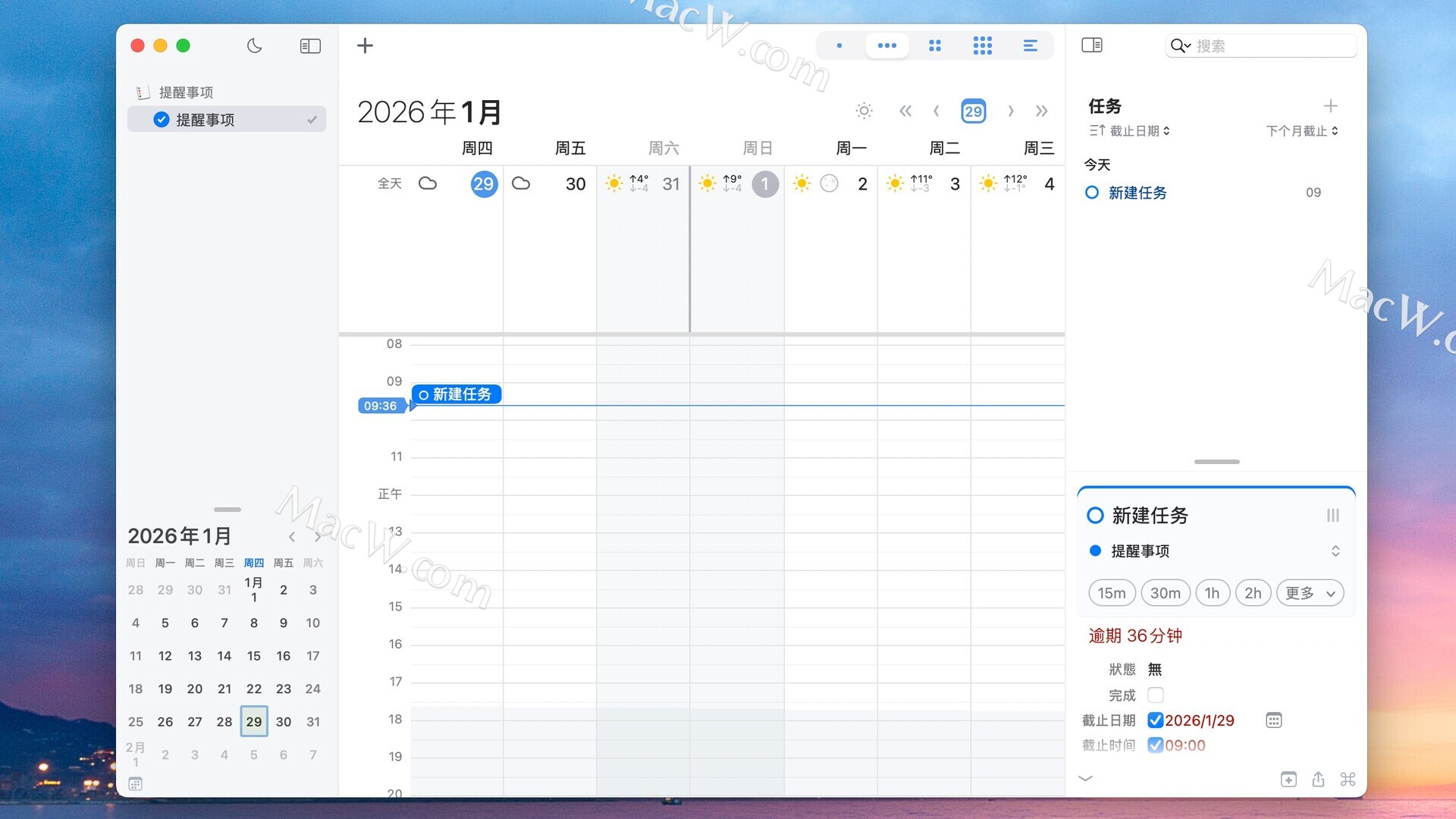Hide the left sidebar panel icon
Image resolution: width=1456 pixels, height=819 pixels.
click(310, 45)
